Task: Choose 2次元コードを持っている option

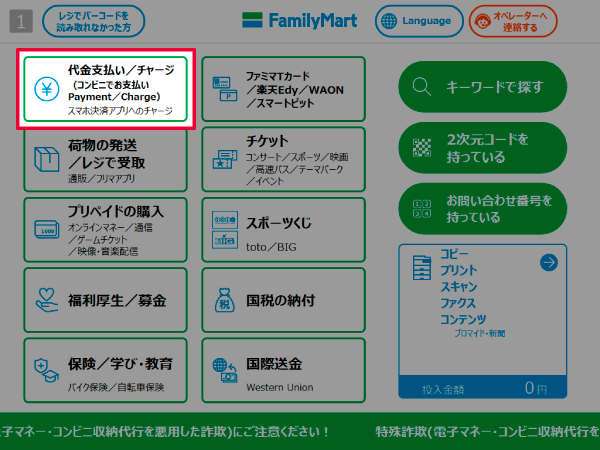Action: click(x=483, y=148)
